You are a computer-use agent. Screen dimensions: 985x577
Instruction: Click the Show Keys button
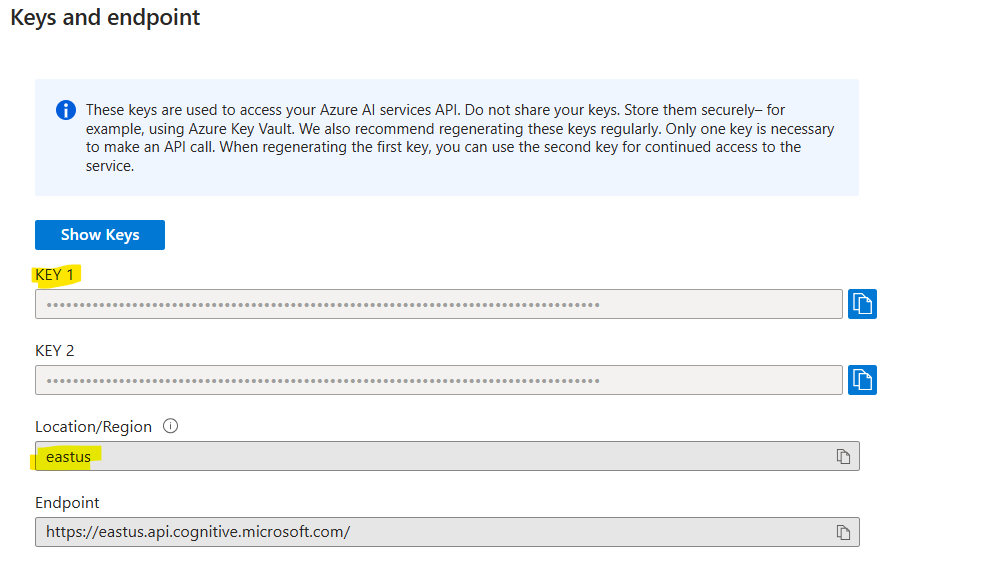tap(100, 235)
